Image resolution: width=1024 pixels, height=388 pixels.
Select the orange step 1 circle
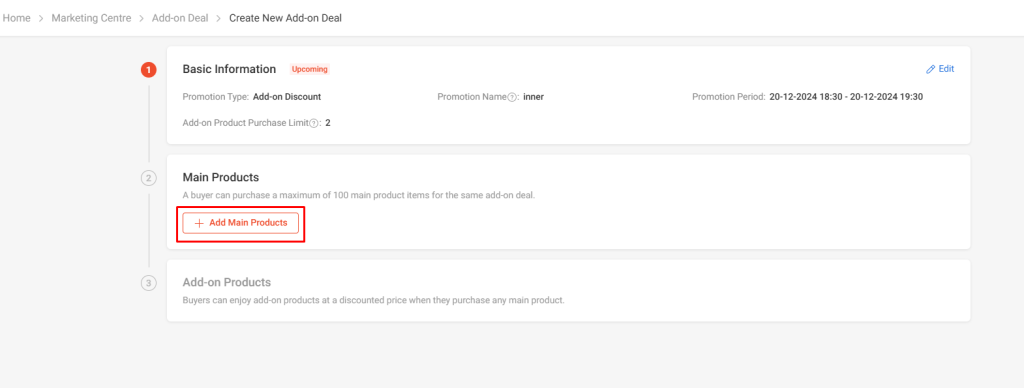[x=149, y=69]
